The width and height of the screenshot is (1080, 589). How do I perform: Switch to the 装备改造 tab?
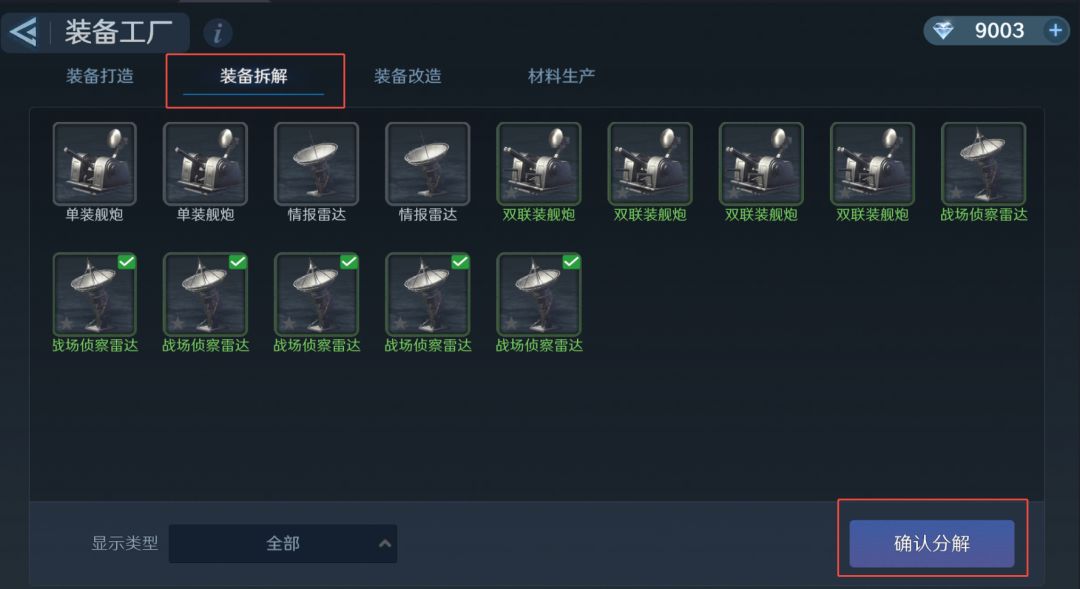coord(408,76)
